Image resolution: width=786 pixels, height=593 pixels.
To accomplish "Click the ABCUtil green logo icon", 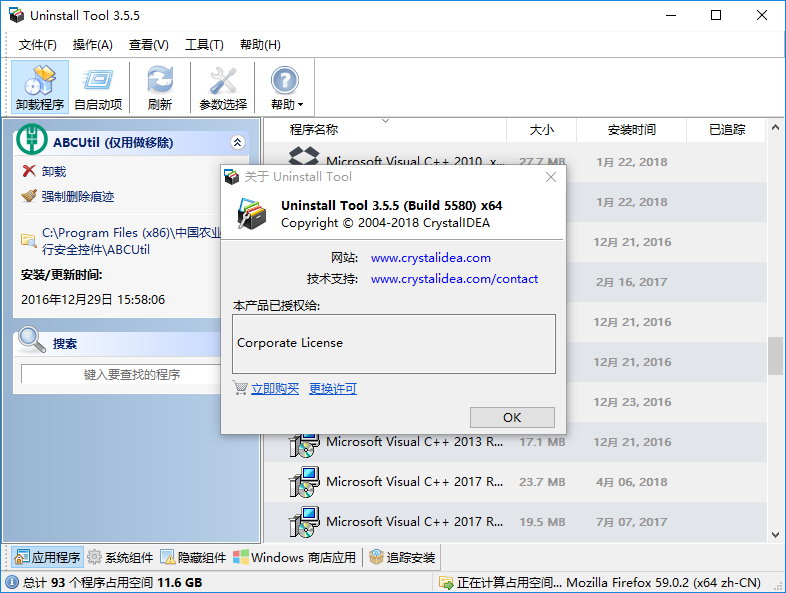I will [32, 139].
